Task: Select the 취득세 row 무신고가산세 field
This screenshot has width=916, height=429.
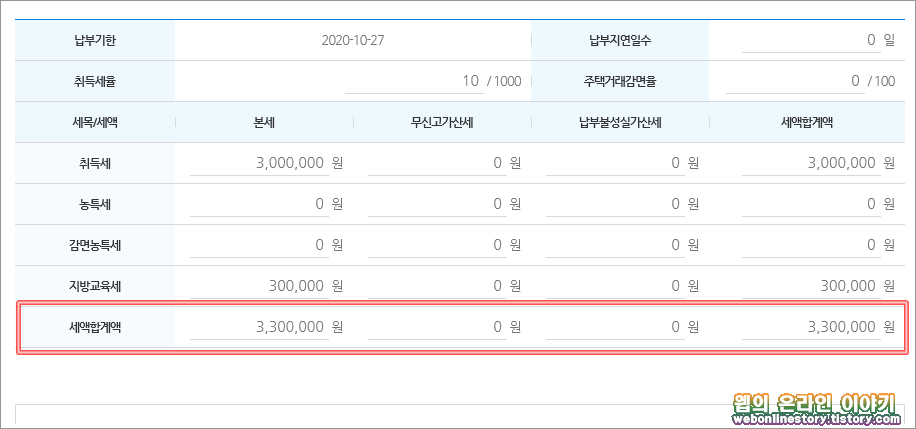Action: (x=437, y=163)
